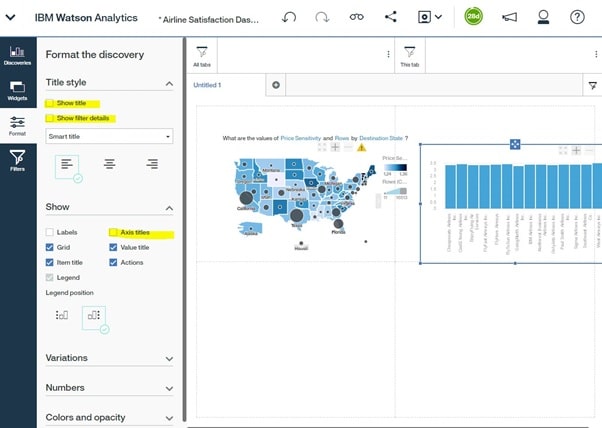Click the All tabs filter icon

tap(202, 56)
